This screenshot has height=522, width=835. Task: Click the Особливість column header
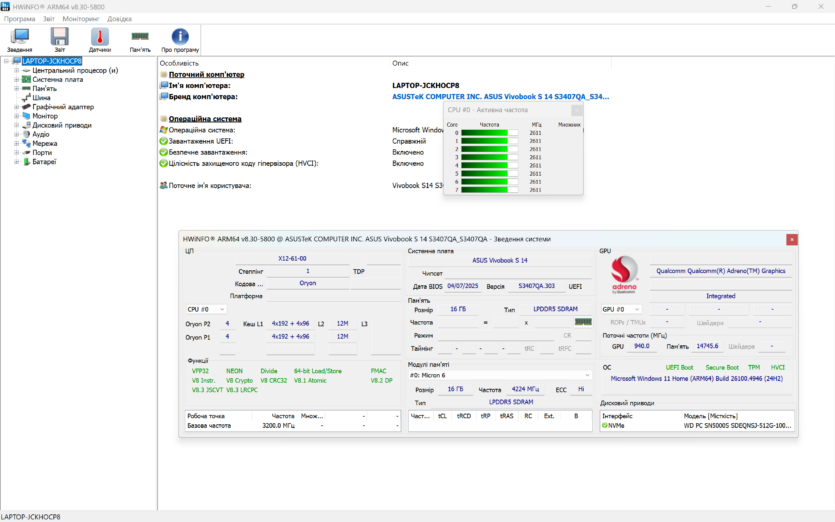(x=179, y=63)
